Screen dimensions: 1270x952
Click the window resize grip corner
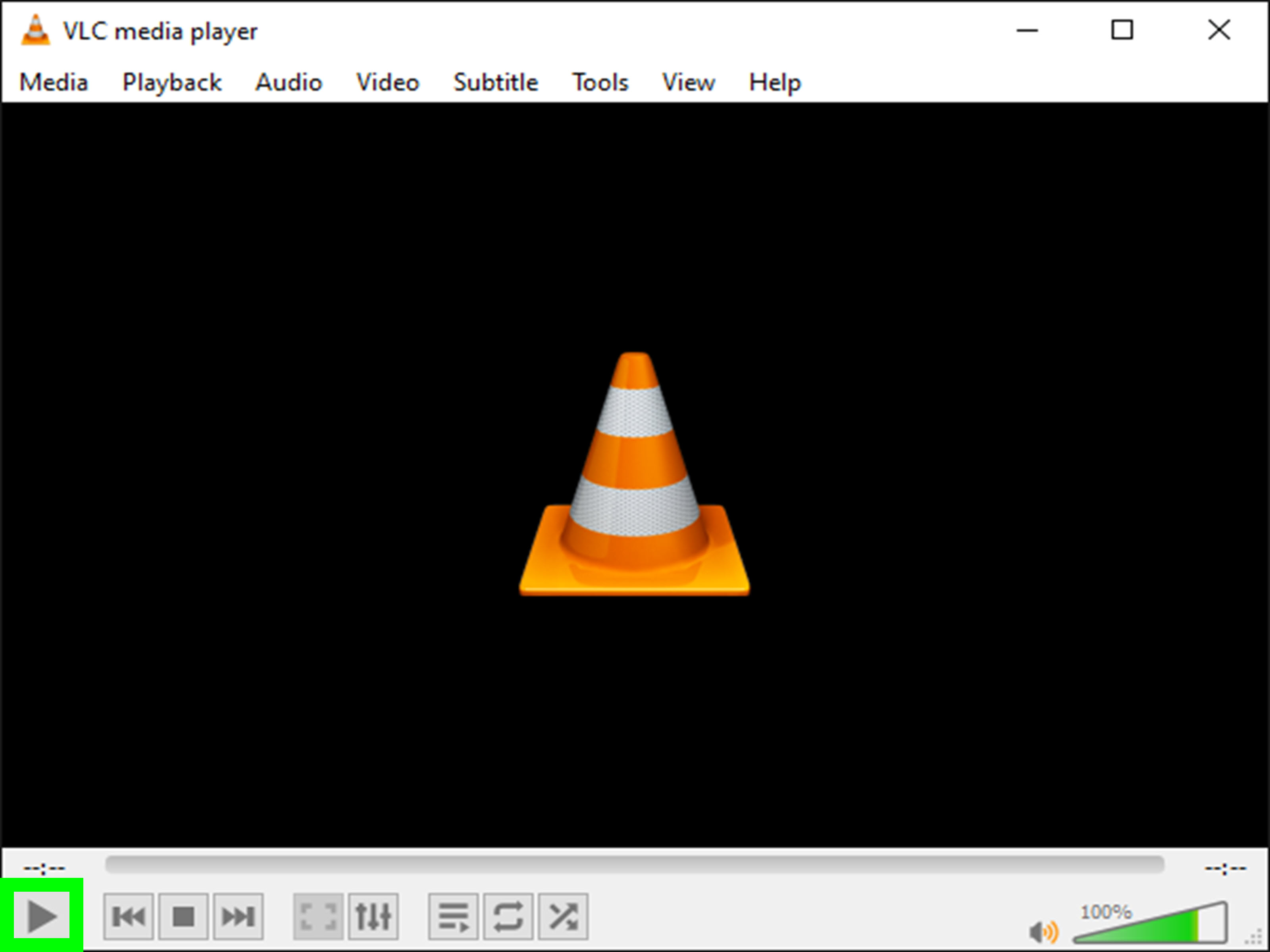(x=1253, y=937)
